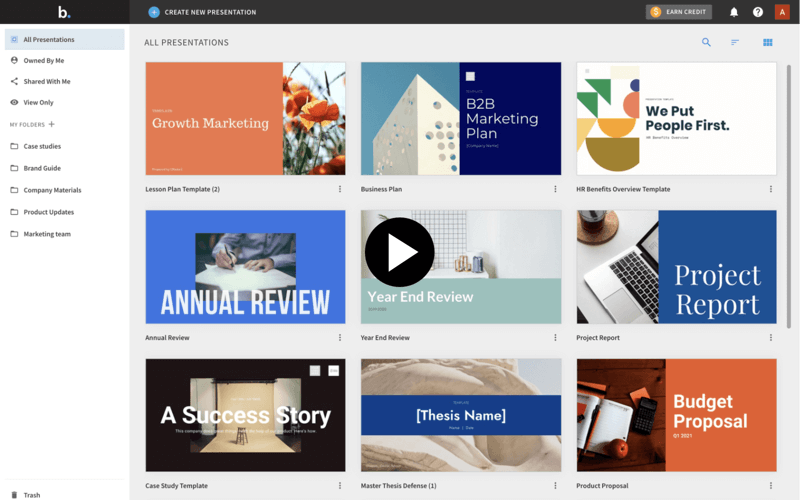This screenshot has height=500, width=800.
Task: Open the user avatar 'A' menu
Action: (x=782, y=12)
